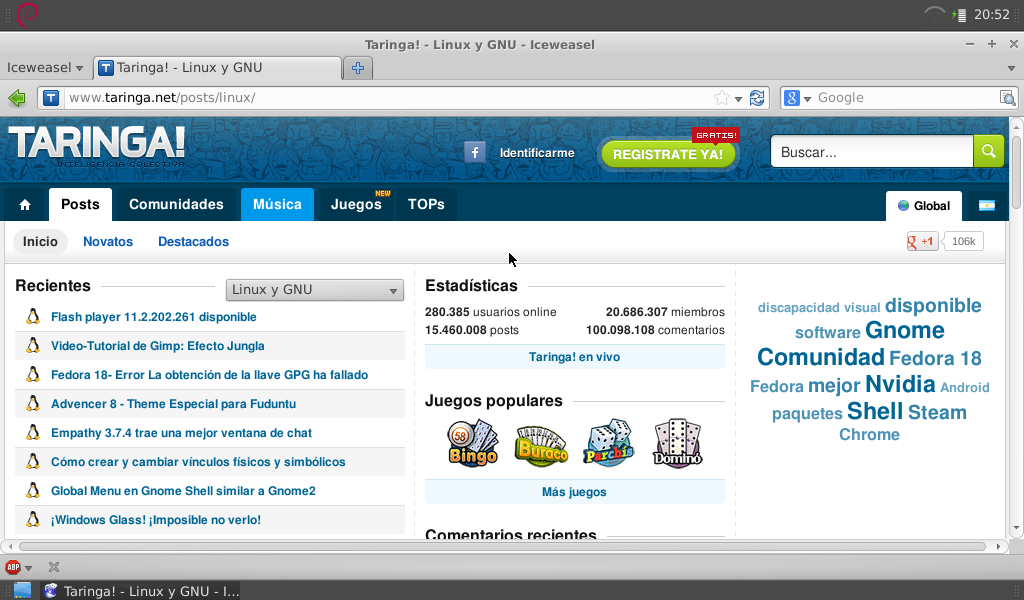Expand the Linux y GNU category dropdown
The image size is (1024, 600).
(x=315, y=290)
